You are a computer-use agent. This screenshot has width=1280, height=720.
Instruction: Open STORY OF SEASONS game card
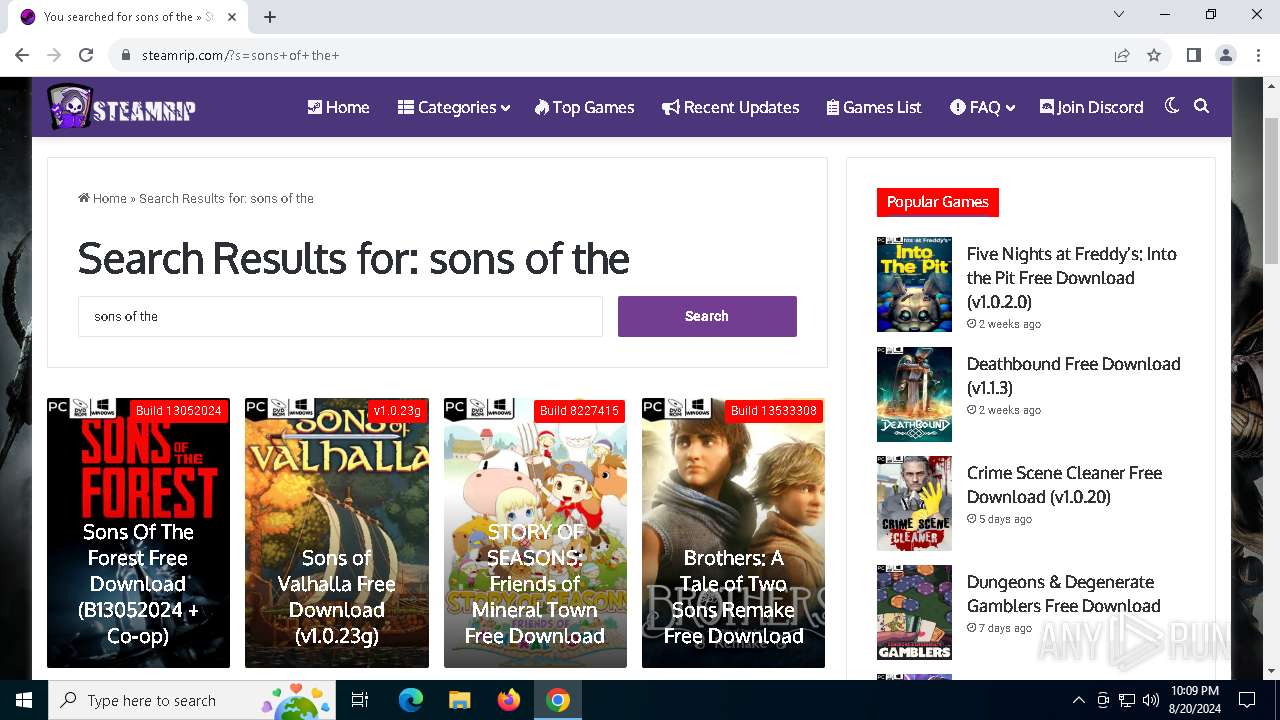(x=535, y=533)
